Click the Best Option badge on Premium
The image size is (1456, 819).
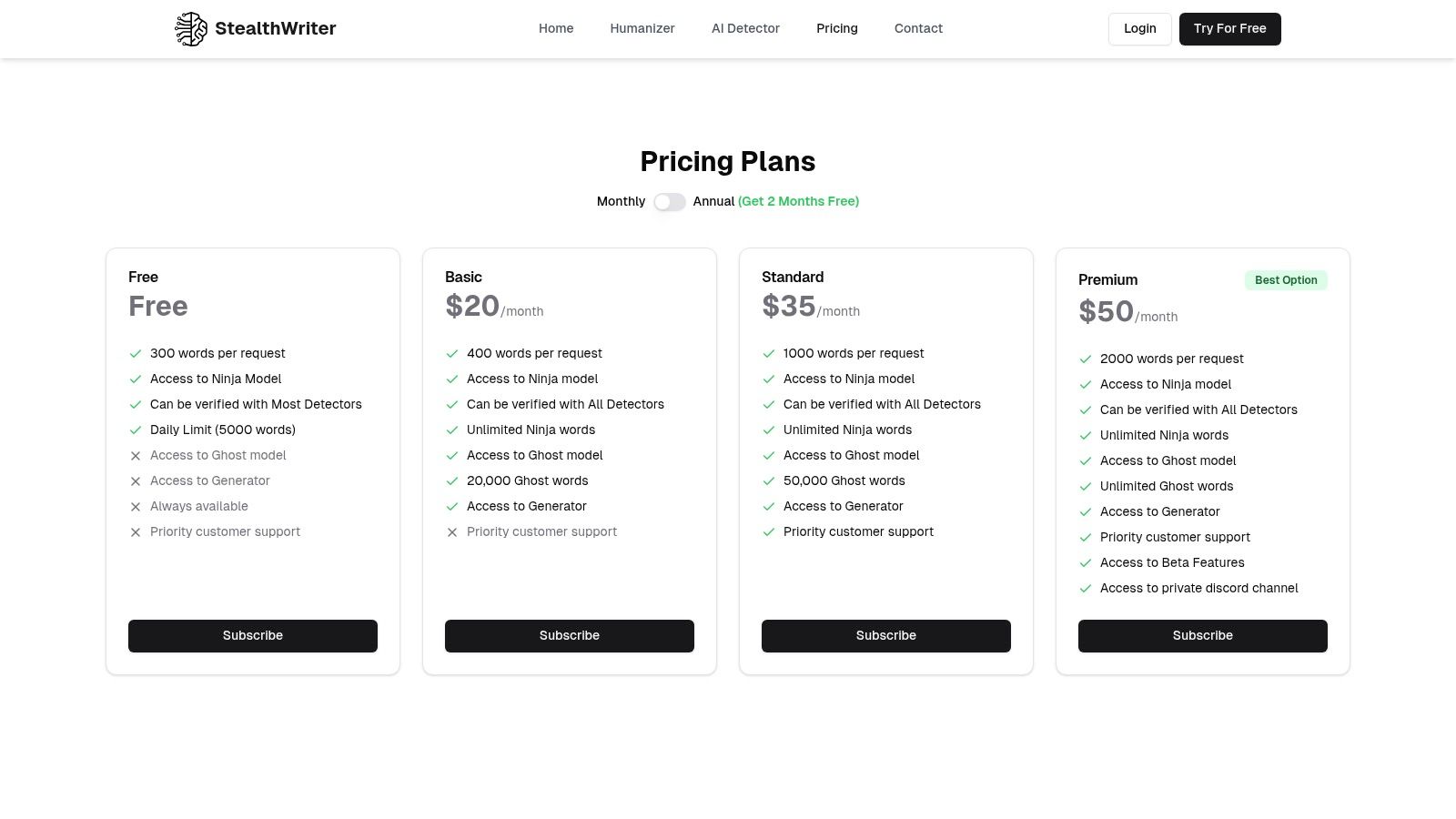1286,280
